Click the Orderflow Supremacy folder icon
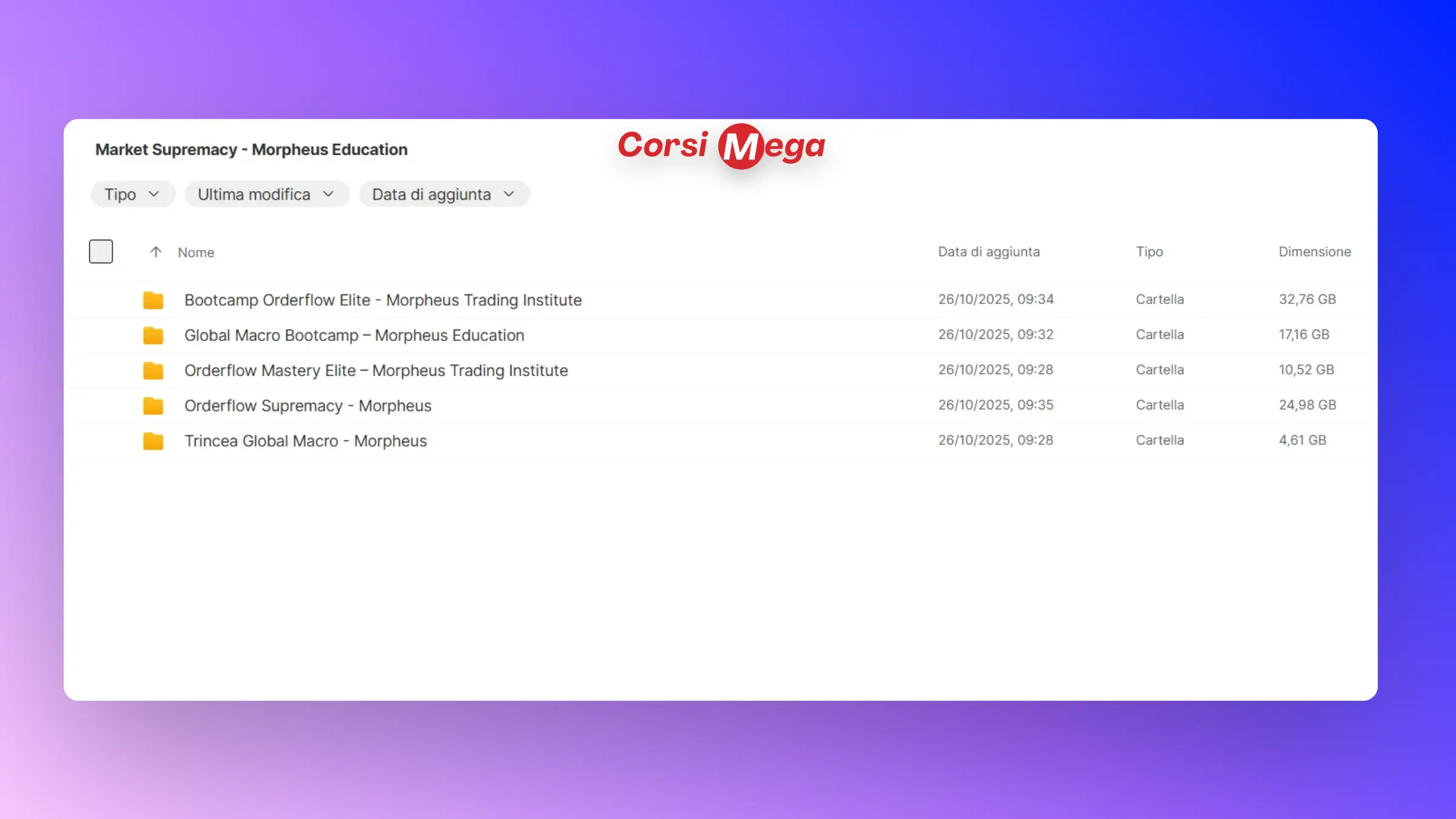 [x=153, y=405]
